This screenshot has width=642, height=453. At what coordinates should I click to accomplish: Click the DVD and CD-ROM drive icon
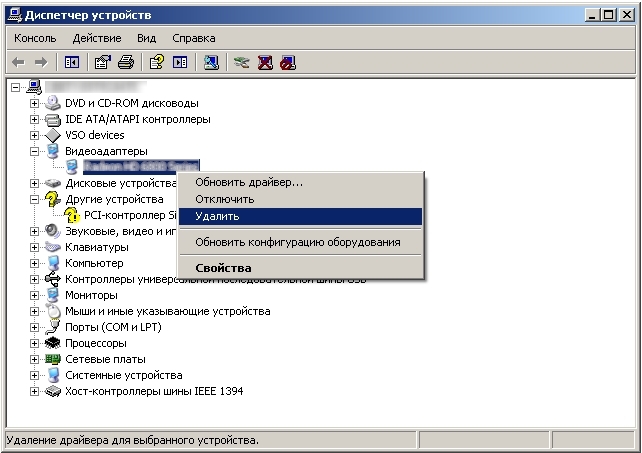click(52, 103)
